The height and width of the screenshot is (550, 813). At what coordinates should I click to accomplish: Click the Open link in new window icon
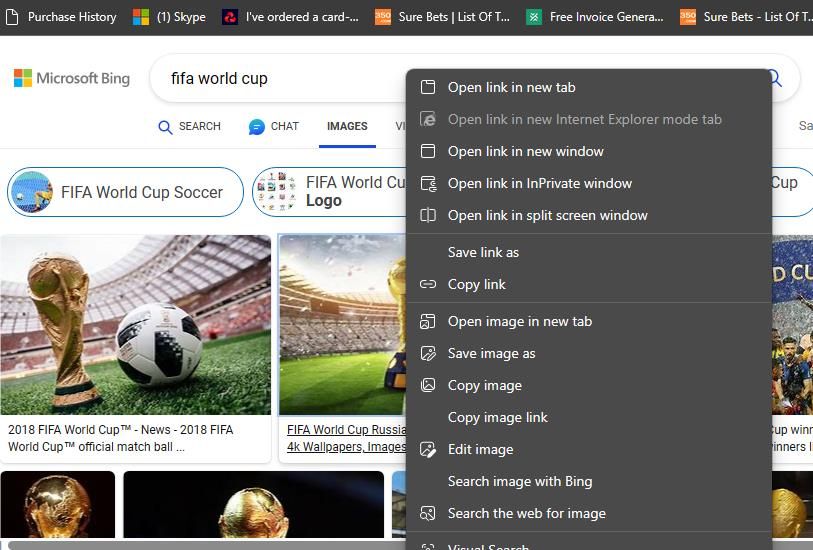pos(428,151)
